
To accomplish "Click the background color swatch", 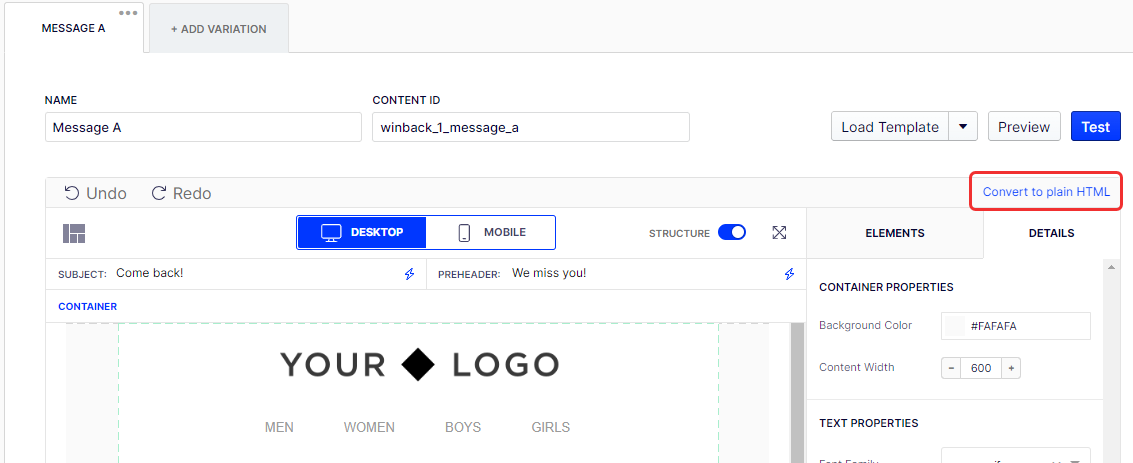I will pyautogui.click(x=956, y=326).
